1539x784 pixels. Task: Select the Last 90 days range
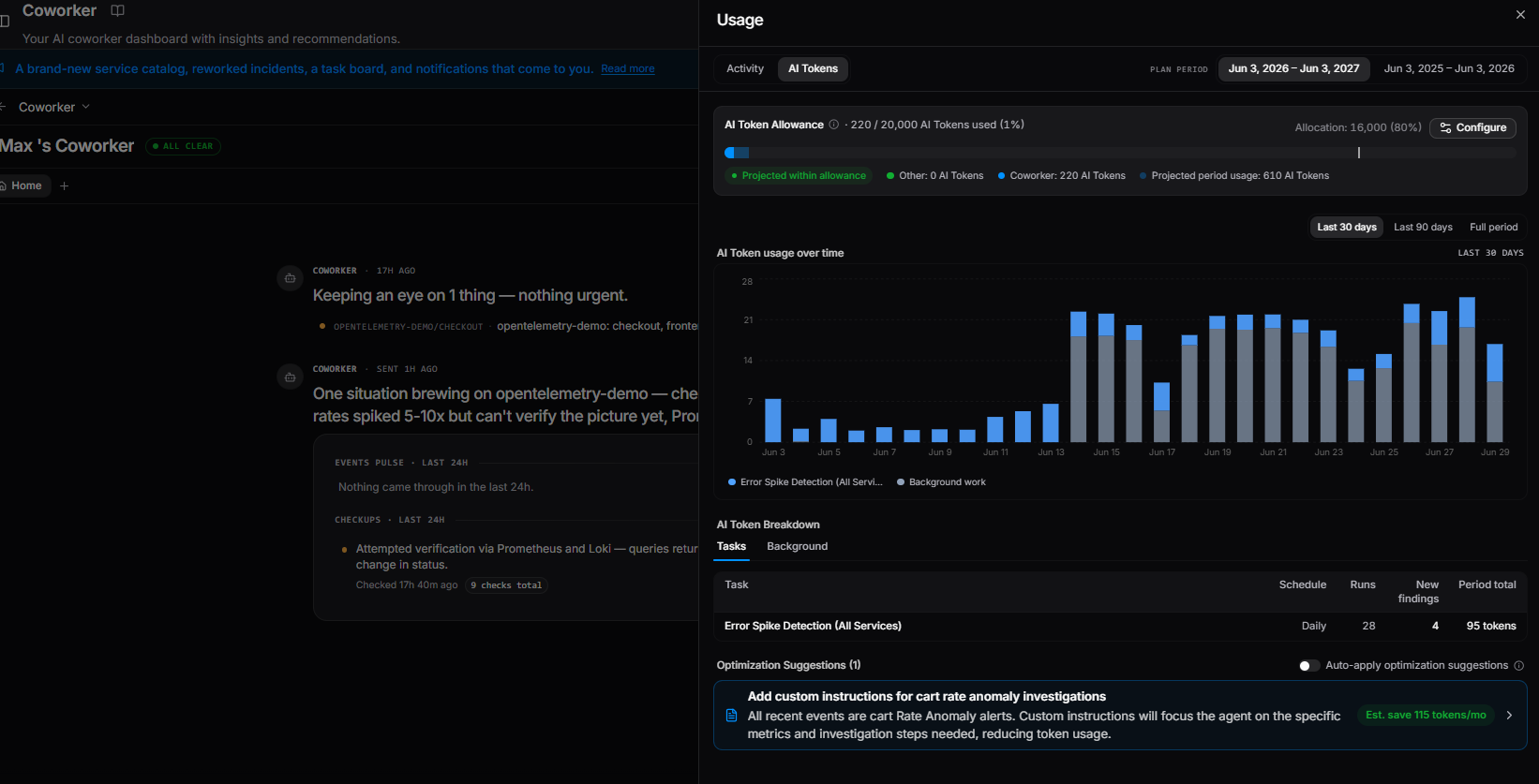click(x=1423, y=228)
